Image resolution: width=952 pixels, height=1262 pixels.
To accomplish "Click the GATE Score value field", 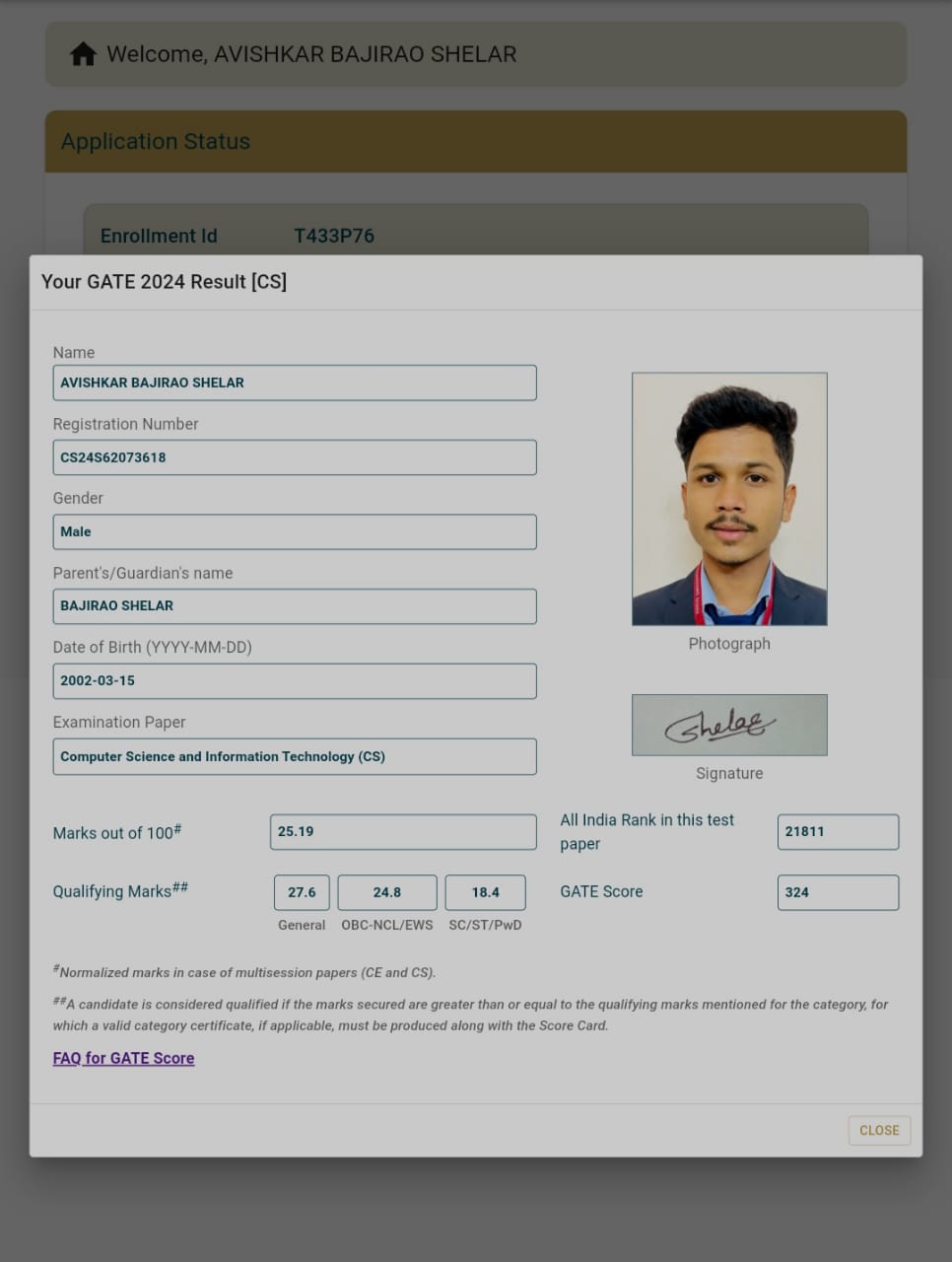I will [838, 892].
